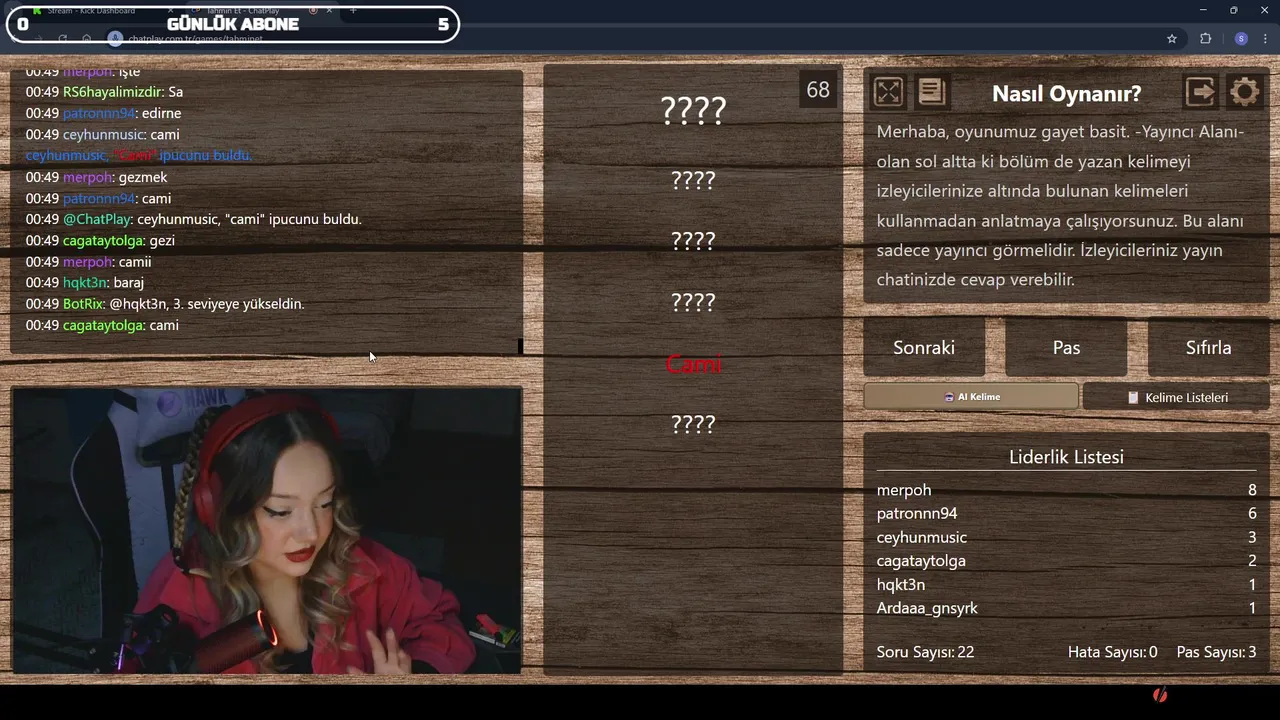This screenshot has height=720, width=1280.
Task: Click the Soru Sayısı: 22 counter
Action: pyautogui.click(x=925, y=652)
